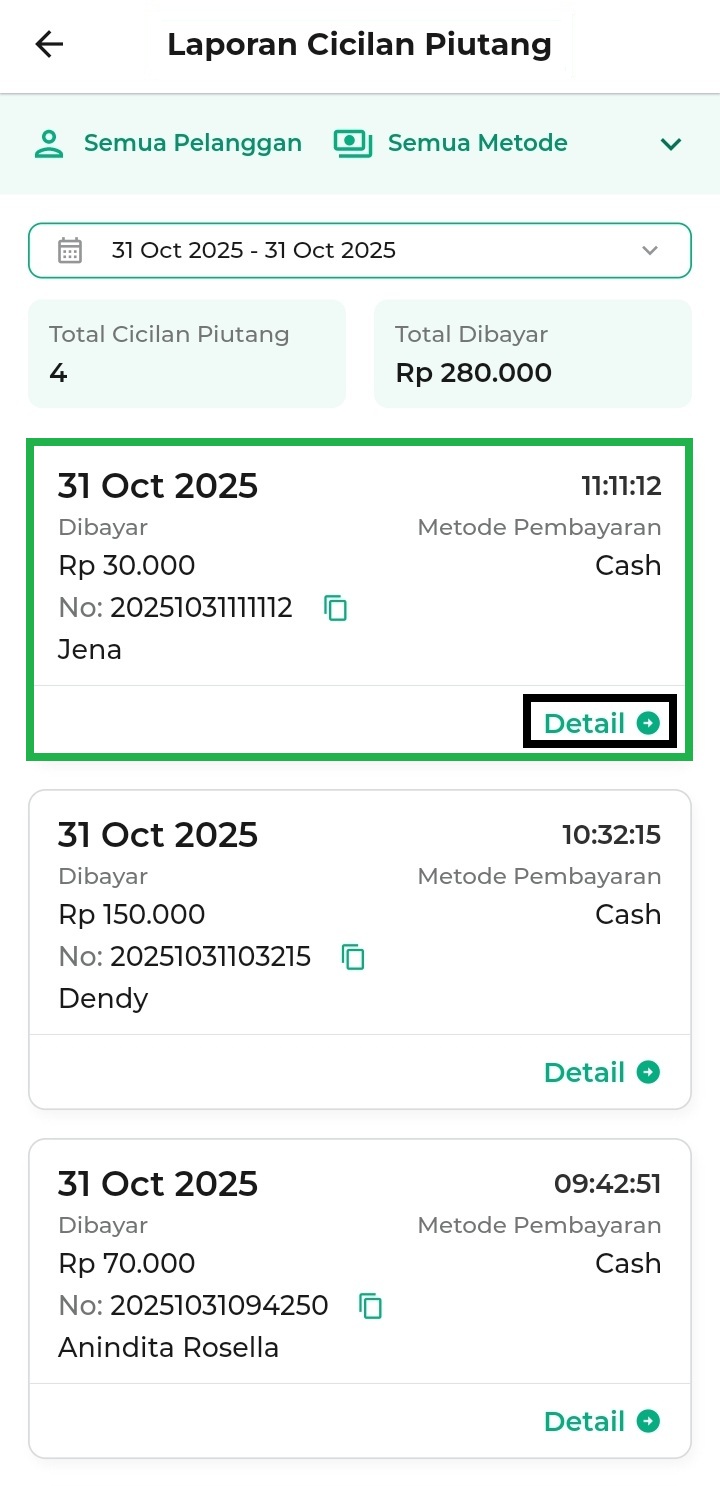Viewport: 720px width, 1486px height.
Task: Click the Semua Pelanggan person icon
Action: coord(49,143)
